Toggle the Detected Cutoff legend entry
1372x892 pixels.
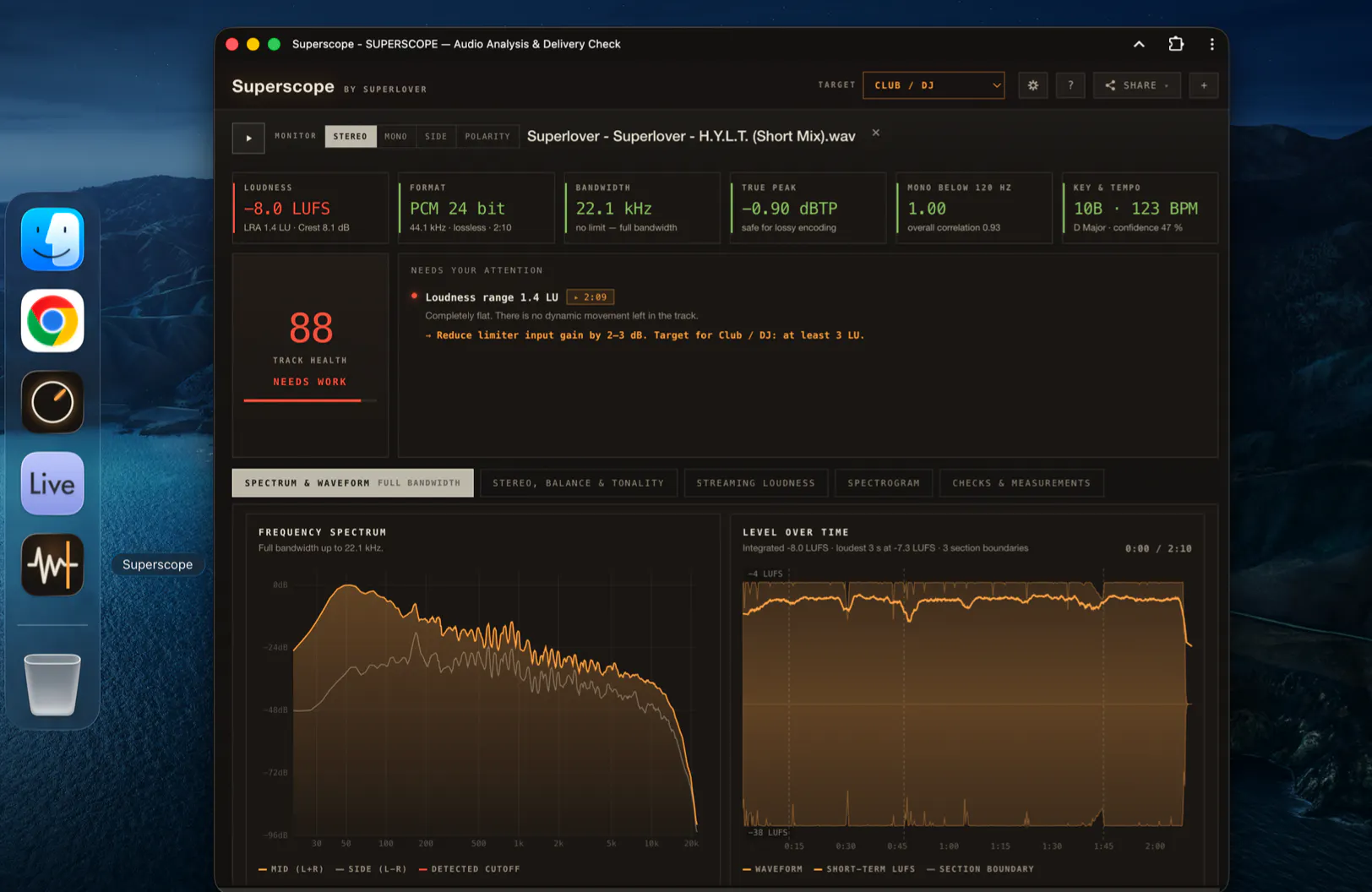point(469,869)
